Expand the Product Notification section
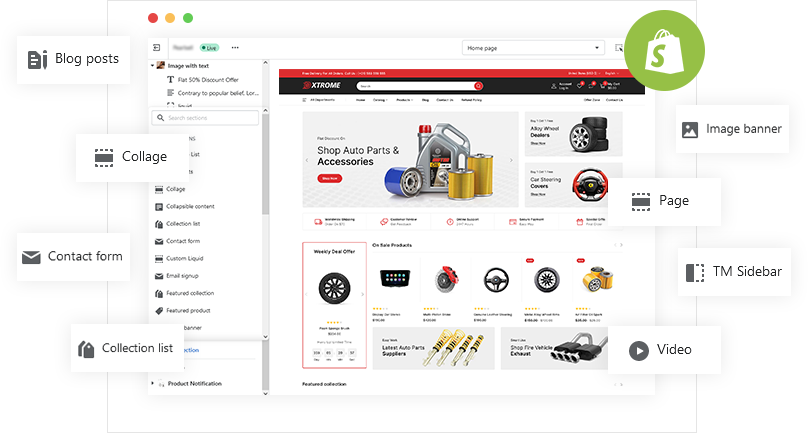 (x=152, y=383)
